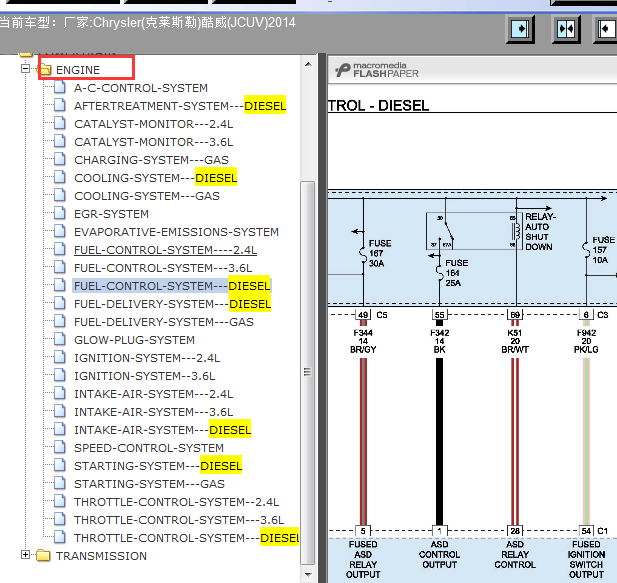This screenshot has width=617, height=583.
Task: Click the tree scrollbar up arrow
Action: point(308,64)
